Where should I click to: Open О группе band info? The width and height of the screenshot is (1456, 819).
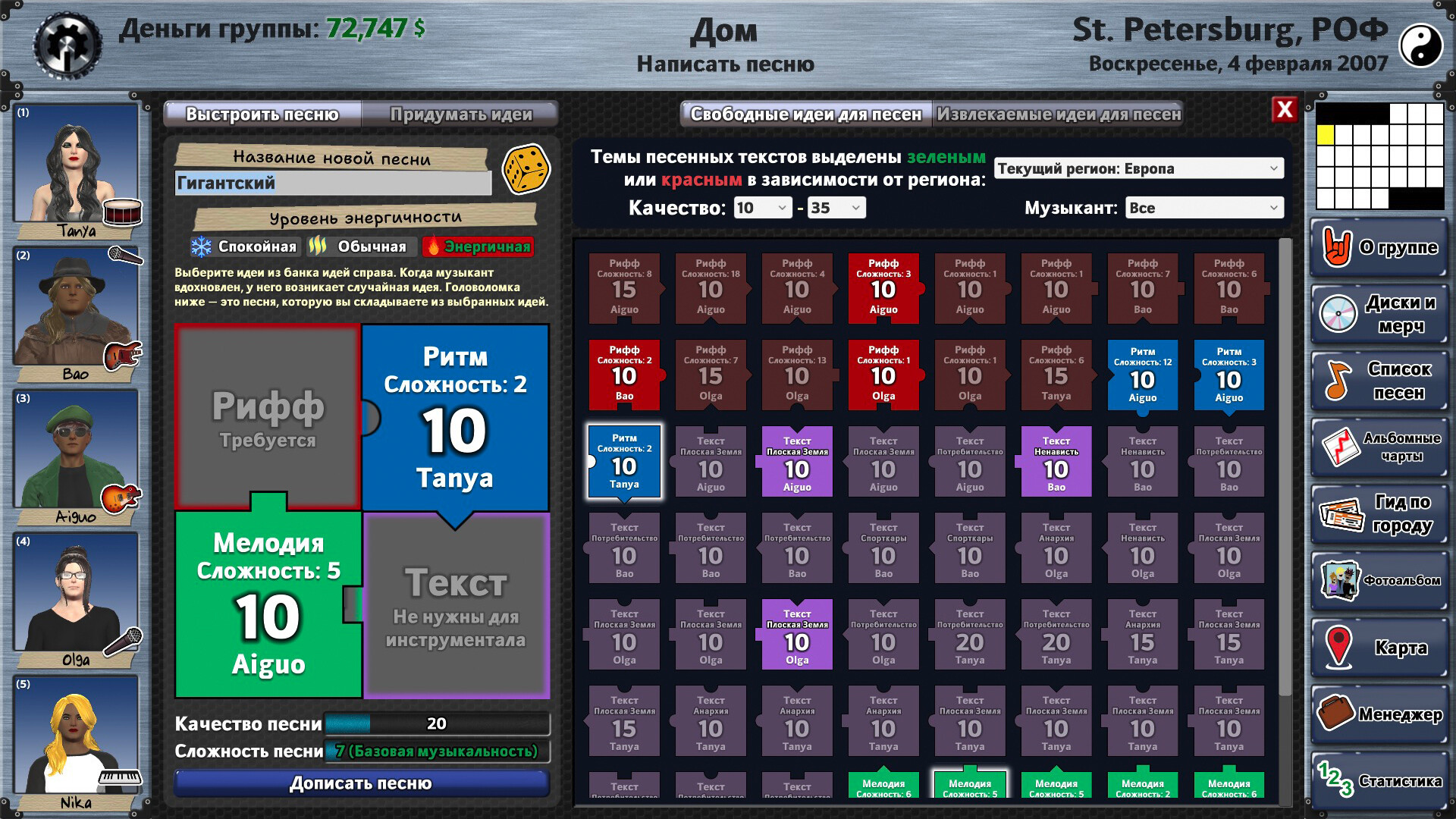pos(1380,247)
